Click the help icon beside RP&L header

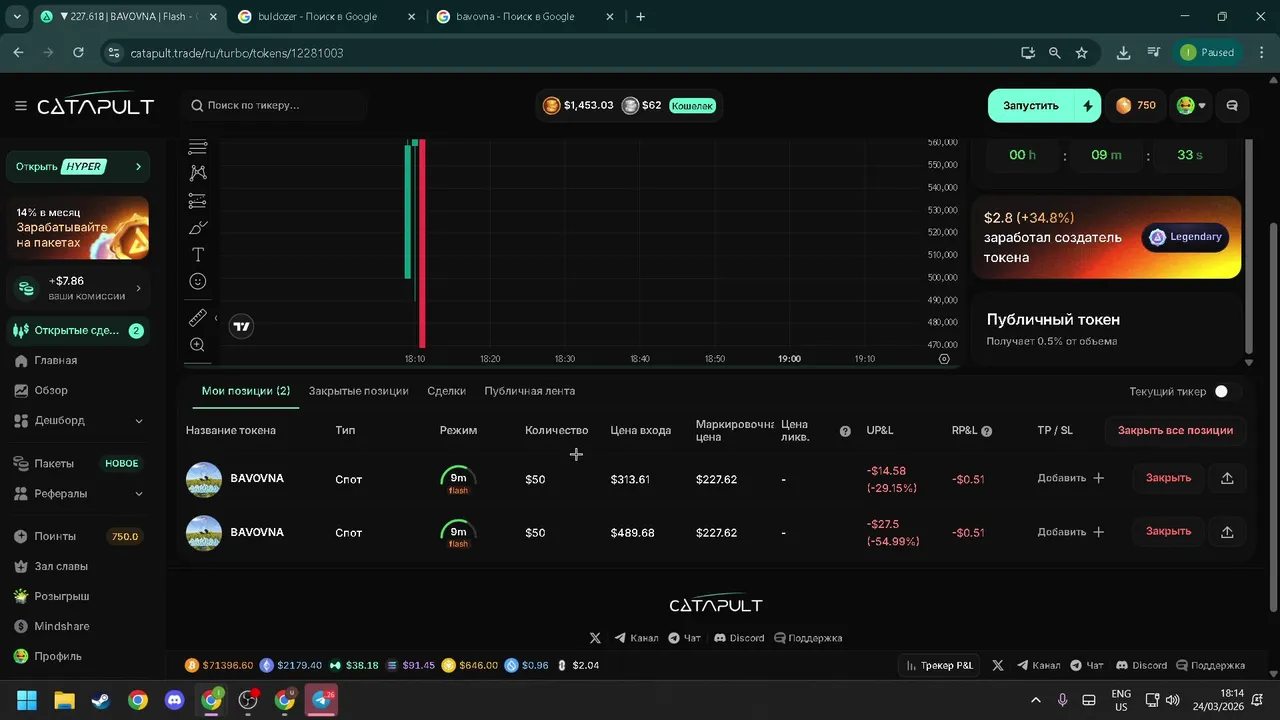(987, 431)
